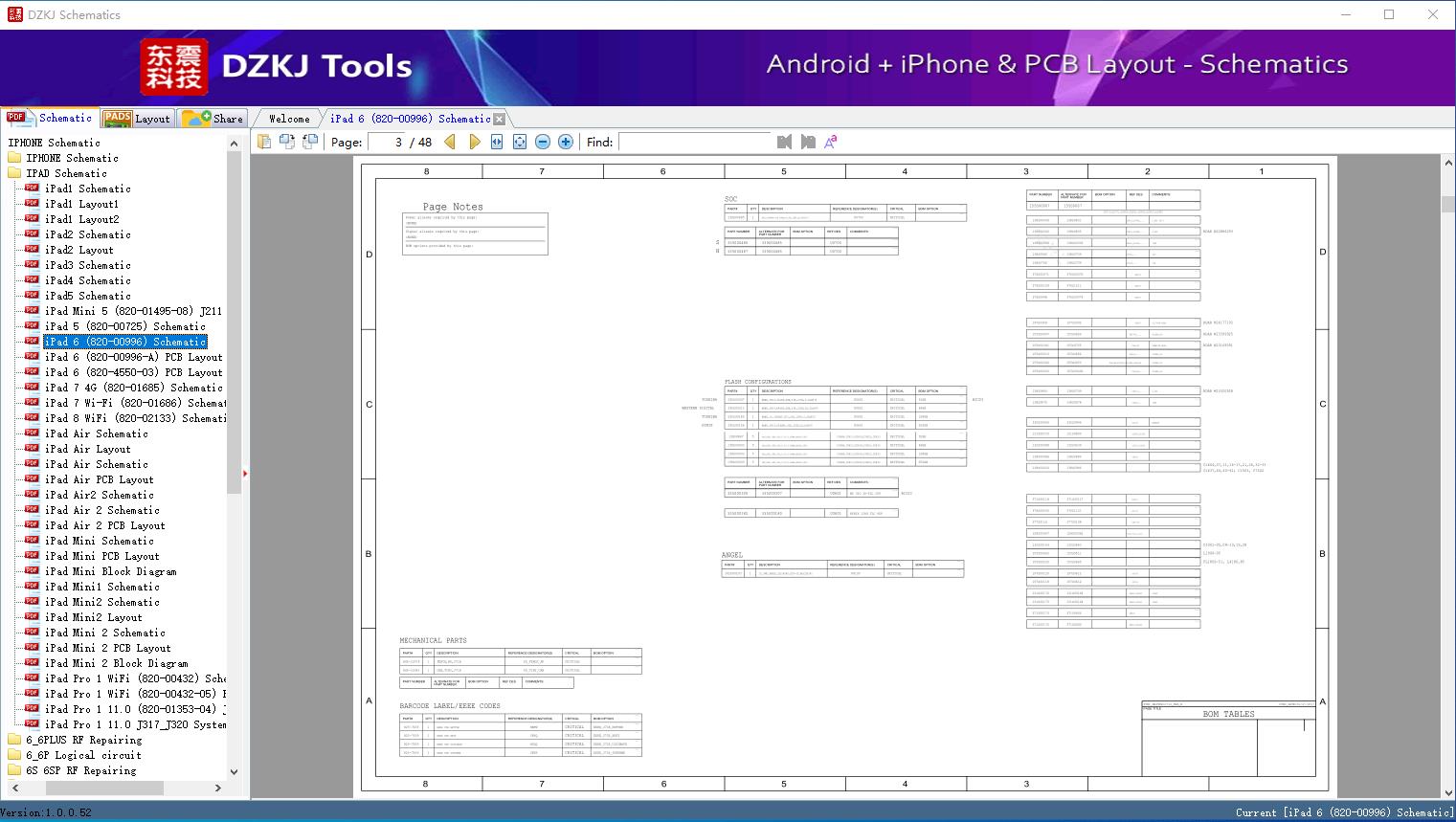Click the folder icon beside IPHONE Schematic
This screenshot has height=822, width=1456.
14,158
